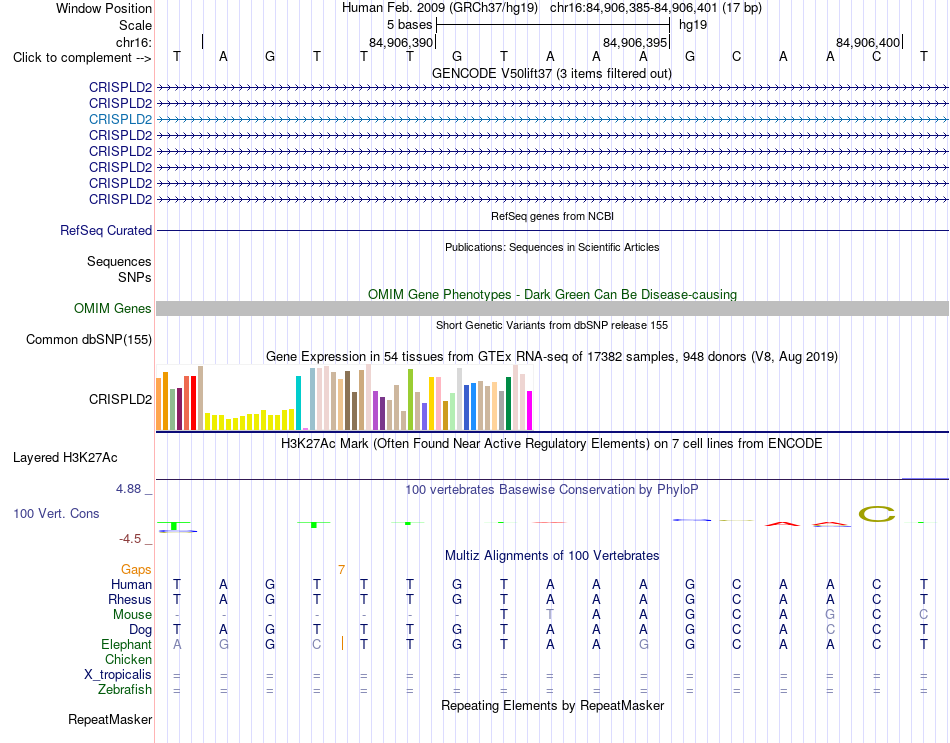950x743 pixels.
Task: Open the RefSeq Curated track label
Action: point(105,230)
